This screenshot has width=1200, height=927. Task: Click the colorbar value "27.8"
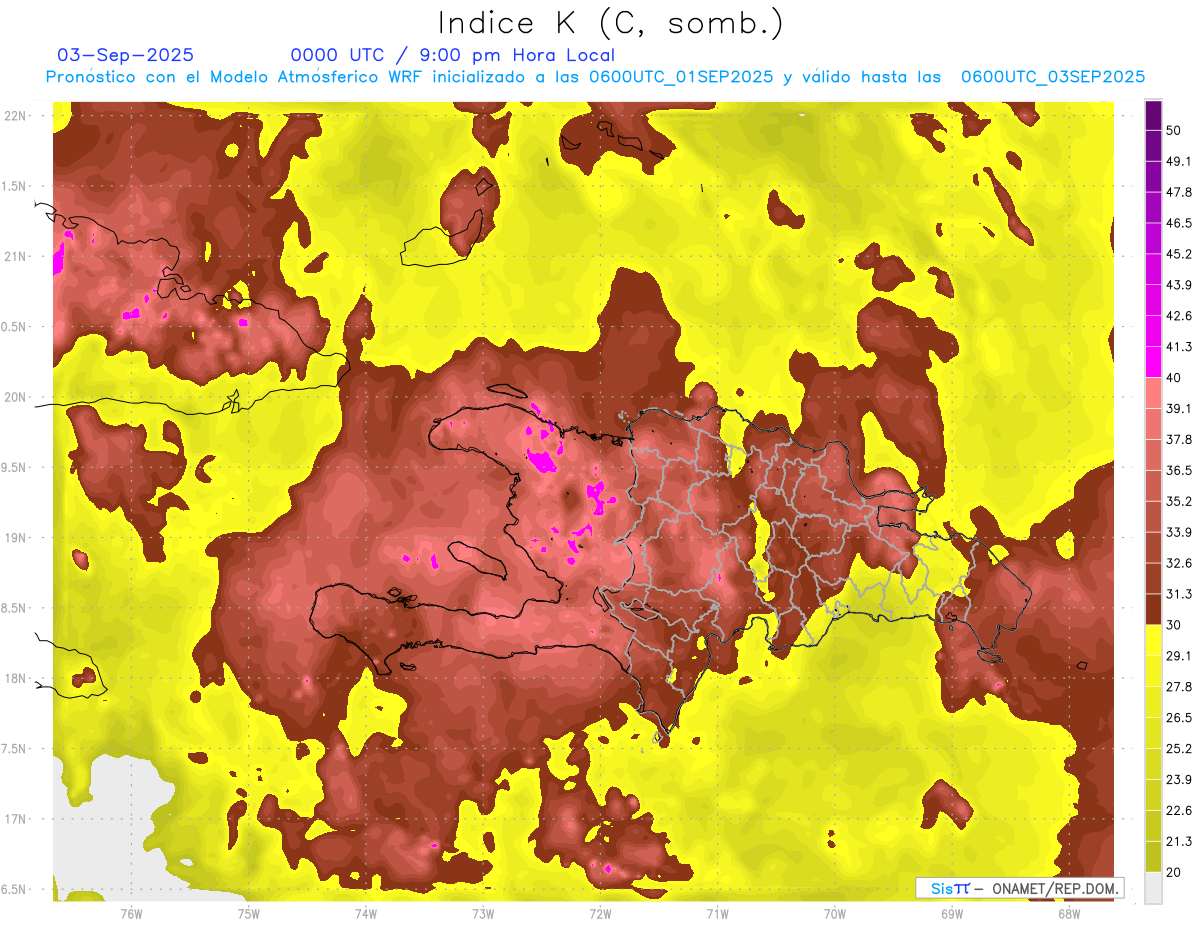coord(1179,686)
